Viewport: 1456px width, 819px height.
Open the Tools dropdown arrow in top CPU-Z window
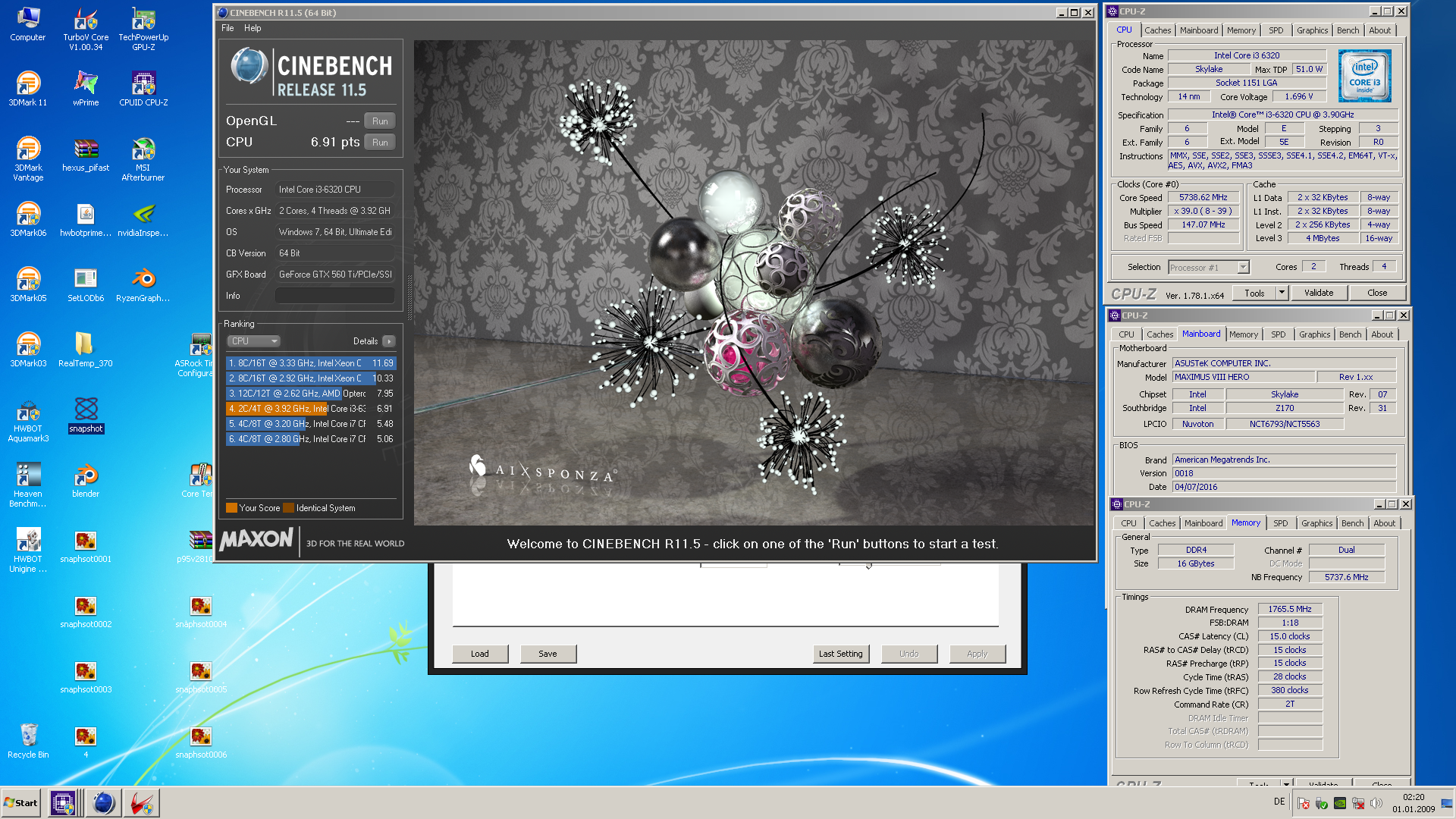coord(1282,293)
